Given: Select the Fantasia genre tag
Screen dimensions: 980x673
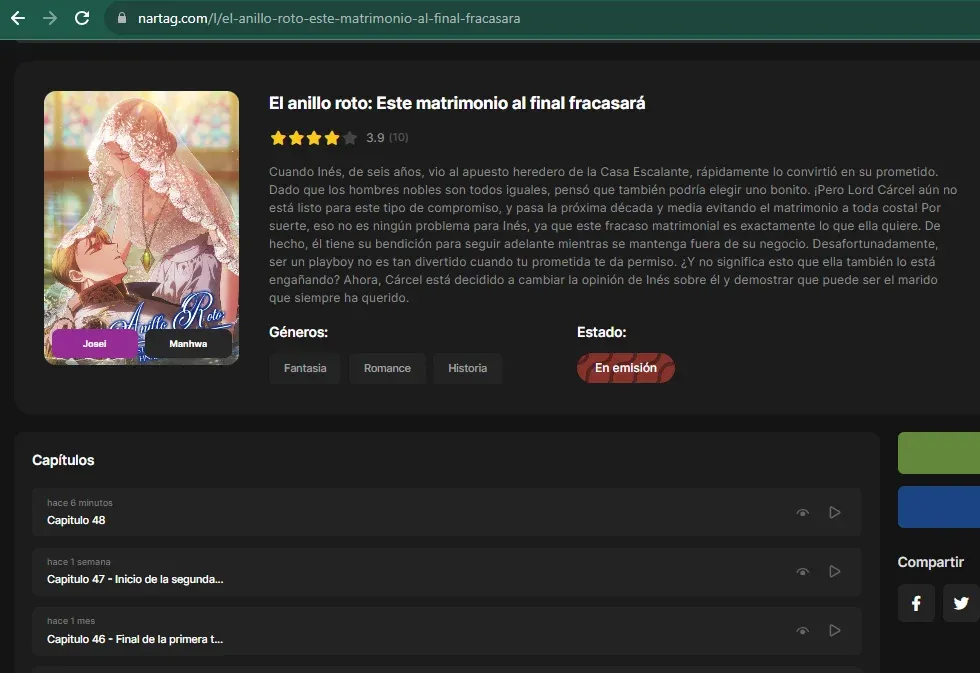Looking at the screenshot, I should (305, 368).
